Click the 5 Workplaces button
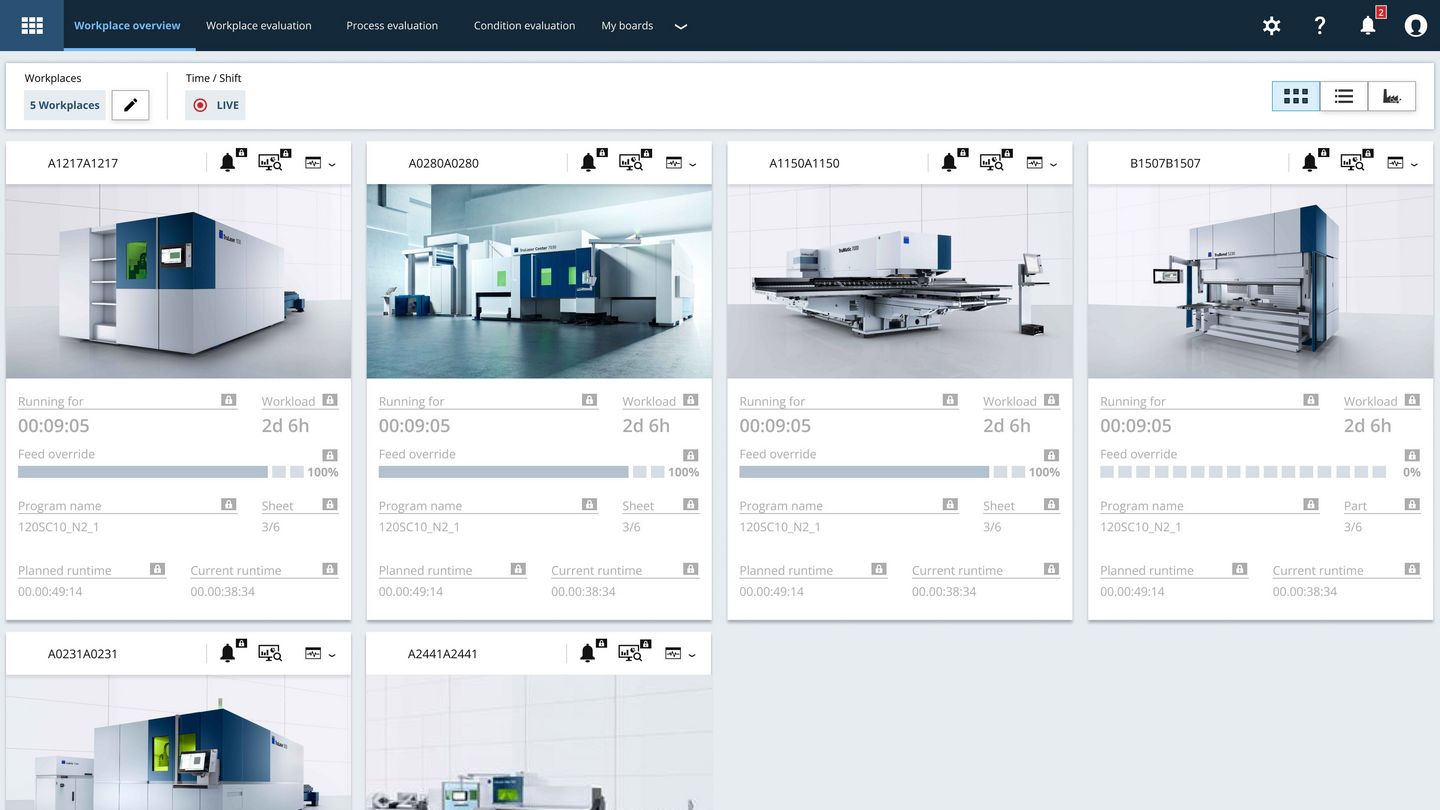The image size is (1440, 810). [65, 105]
